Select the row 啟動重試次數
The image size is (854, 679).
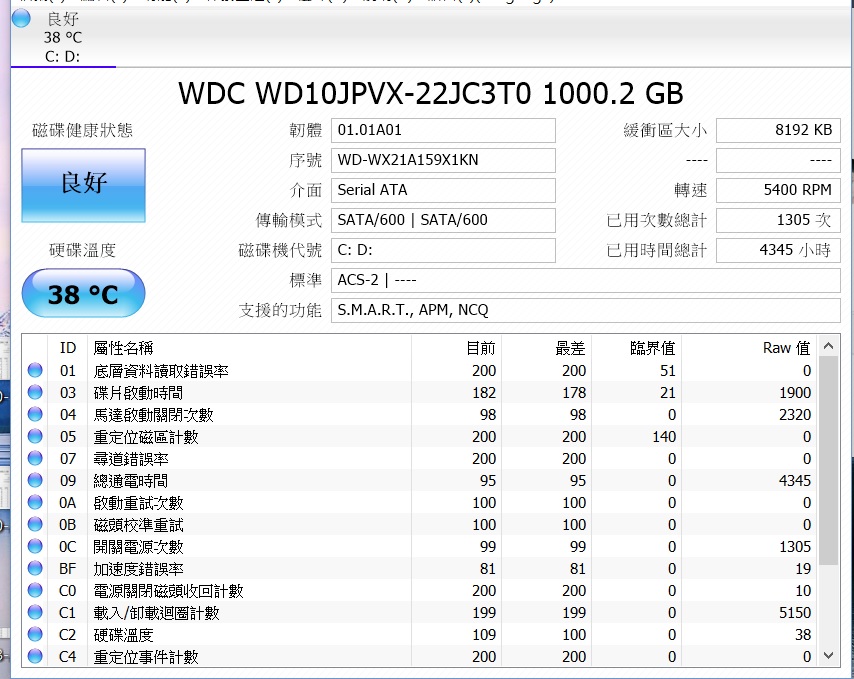420,503
